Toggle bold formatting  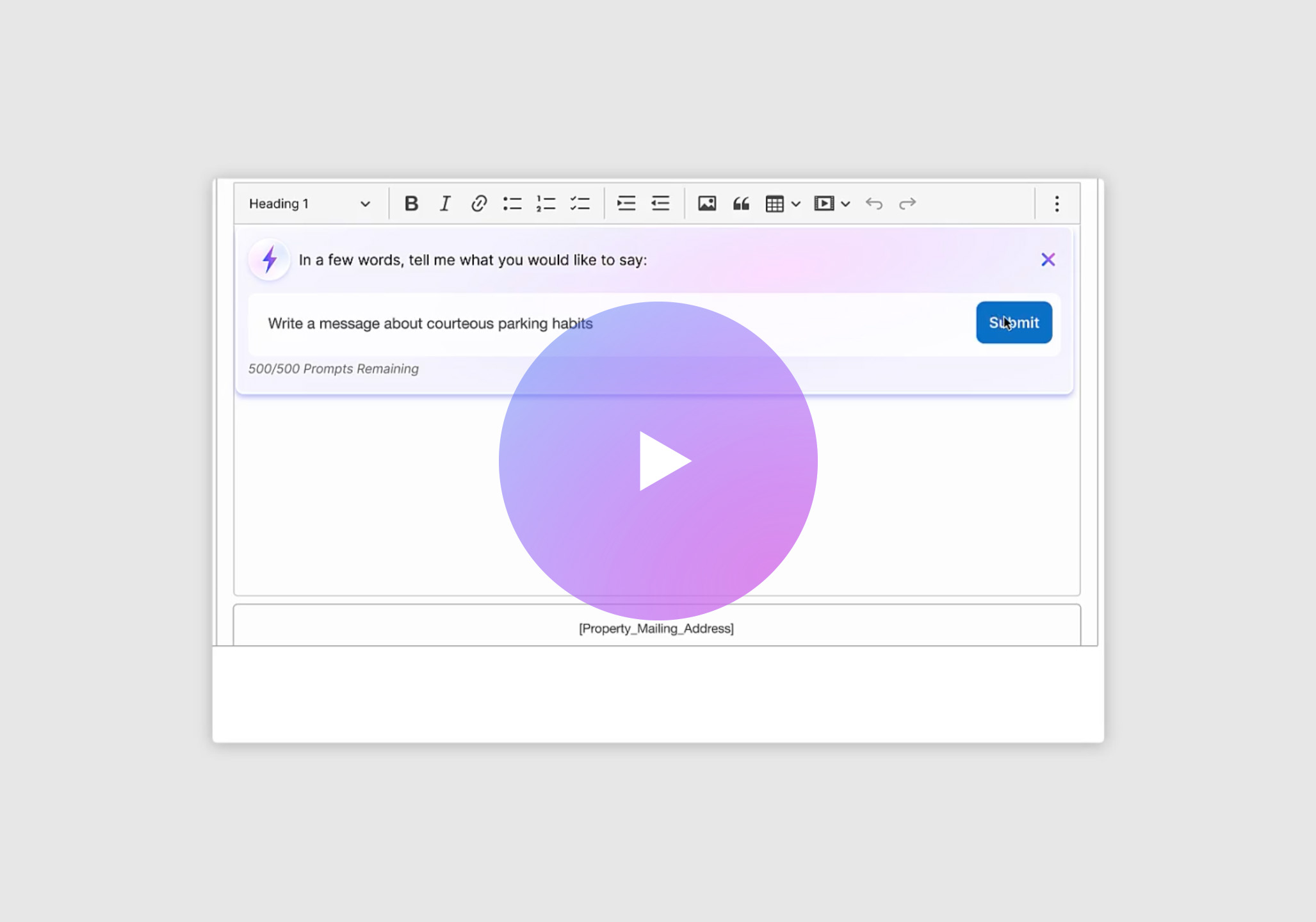point(411,204)
